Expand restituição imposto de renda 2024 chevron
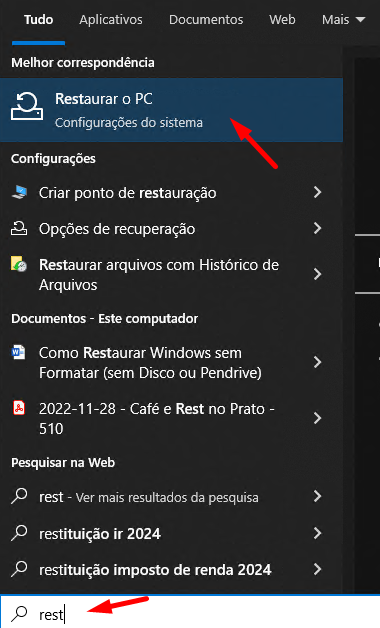Screen dimensions: 380x628 tap(318, 569)
